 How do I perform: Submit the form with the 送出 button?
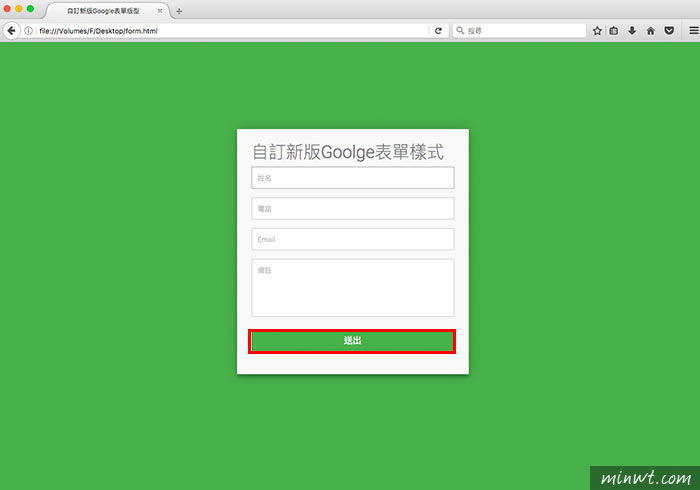point(352,341)
